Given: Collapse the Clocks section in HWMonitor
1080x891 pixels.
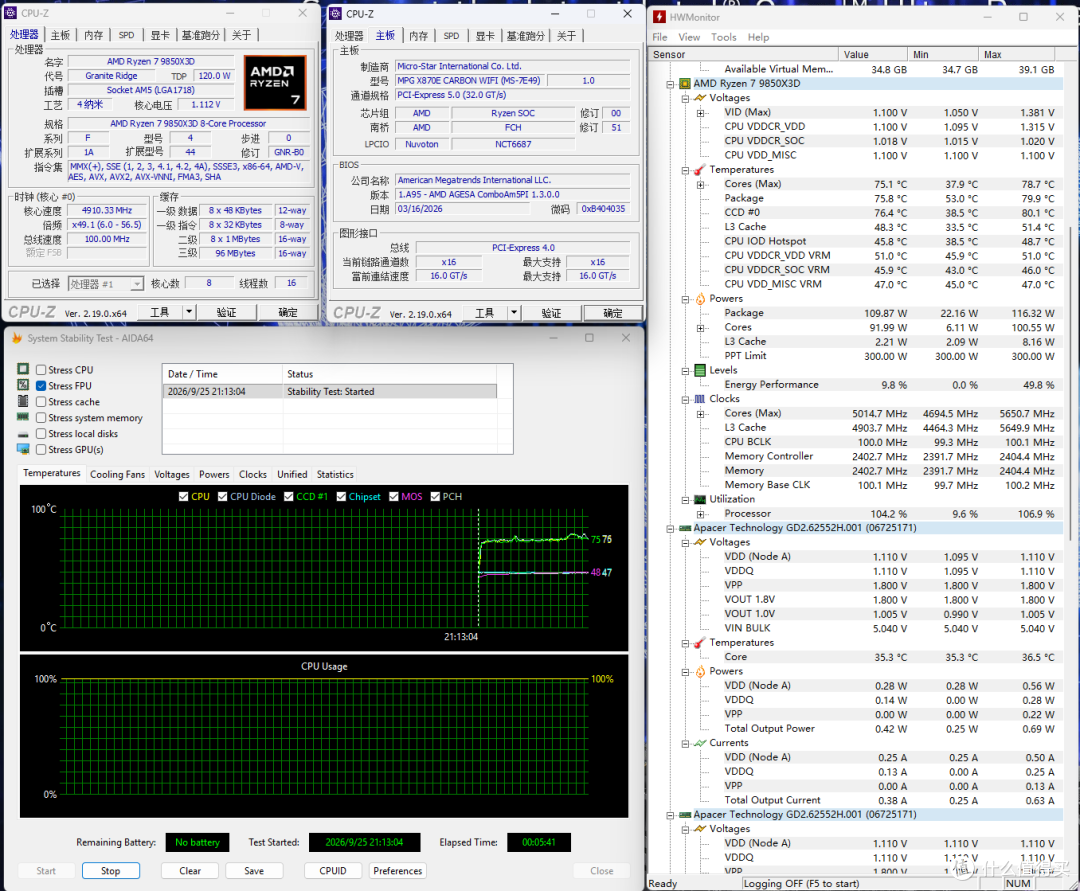Looking at the screenshot, I should coord(685,399).
